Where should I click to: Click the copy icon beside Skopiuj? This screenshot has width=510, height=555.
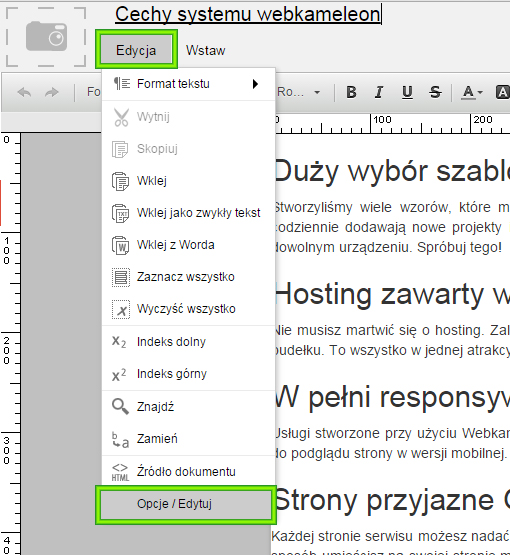pos(120,149)
